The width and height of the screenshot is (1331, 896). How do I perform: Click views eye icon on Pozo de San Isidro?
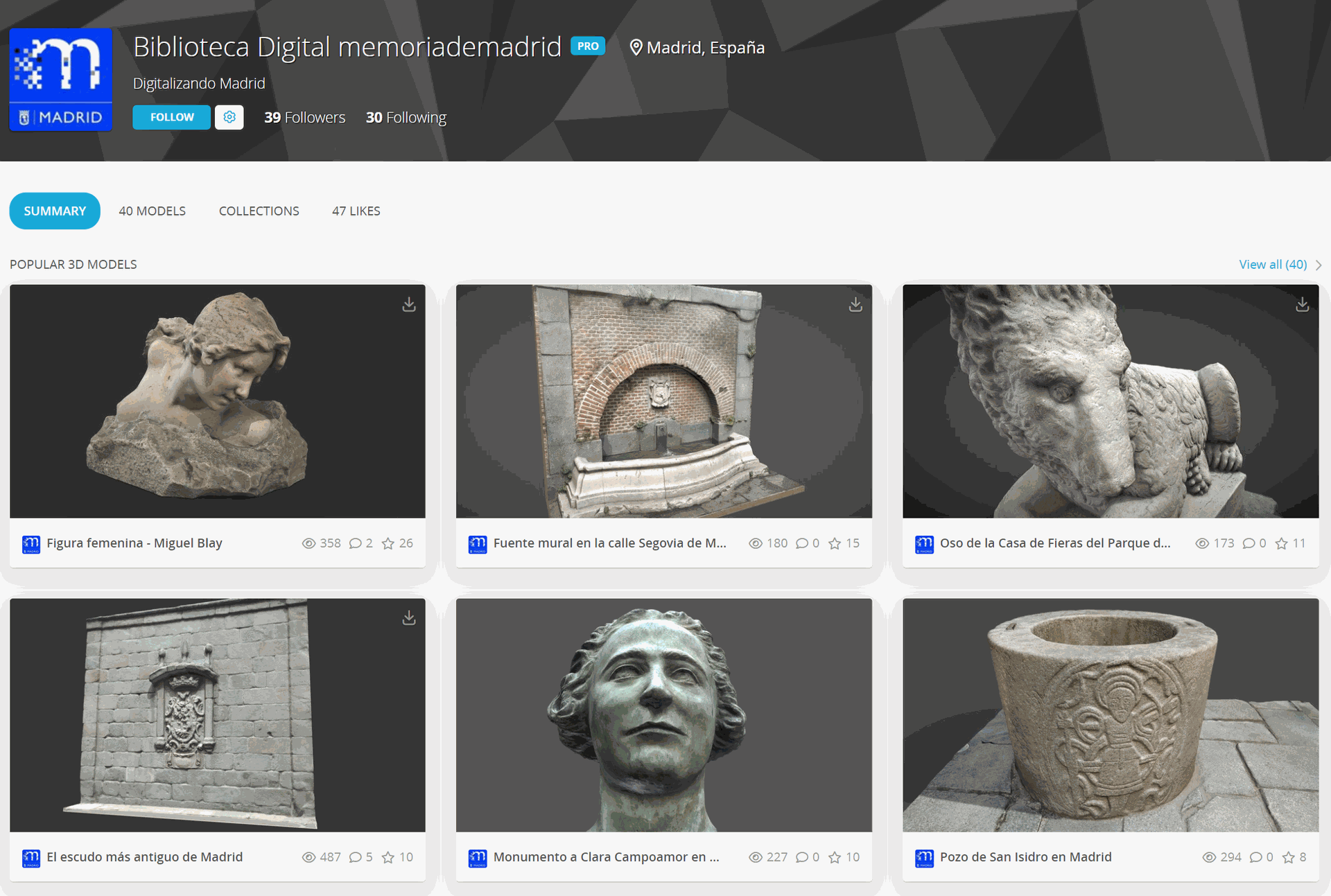tap(1209, 857)
